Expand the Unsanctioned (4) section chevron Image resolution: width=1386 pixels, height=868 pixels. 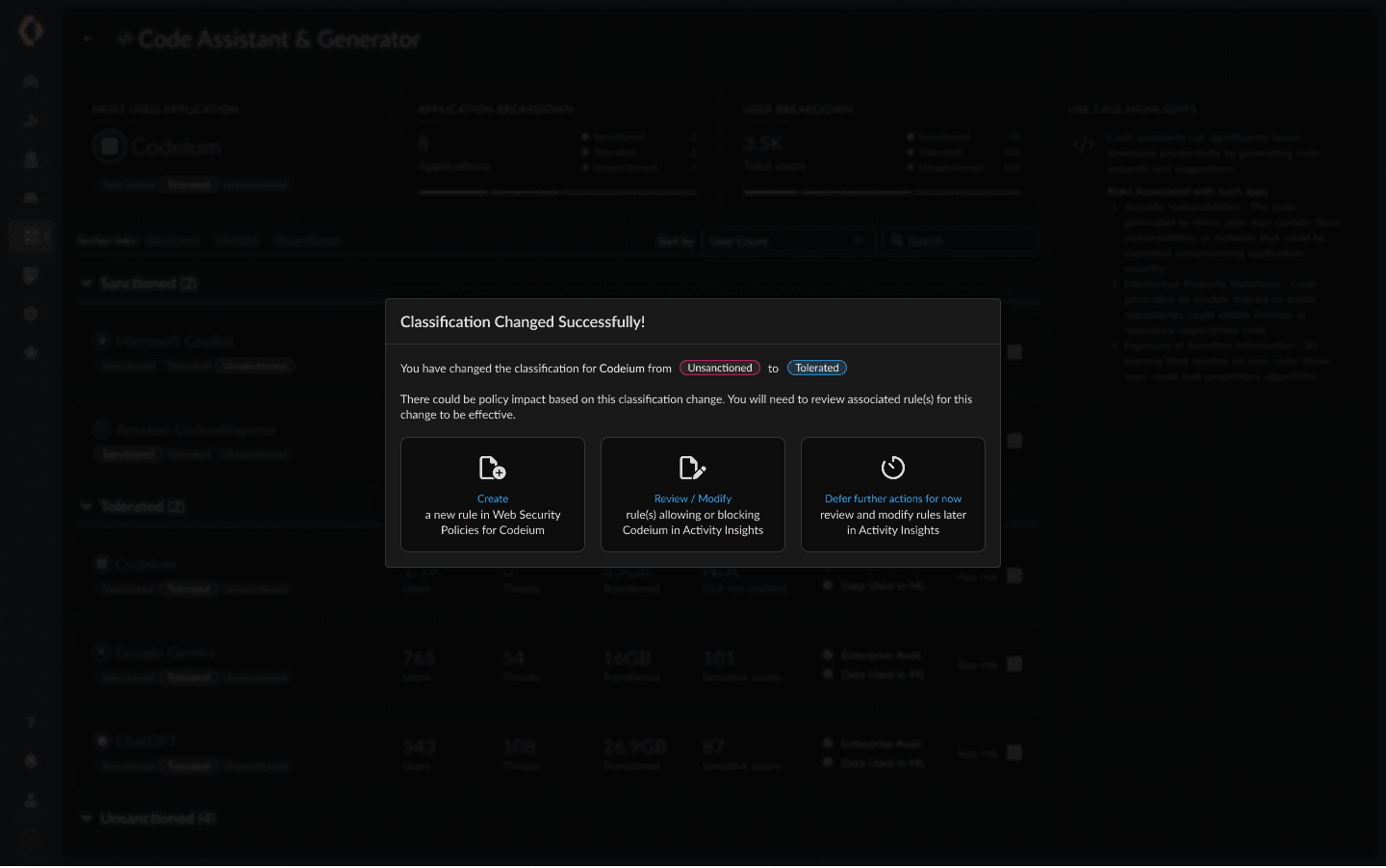tap(87, 818)
